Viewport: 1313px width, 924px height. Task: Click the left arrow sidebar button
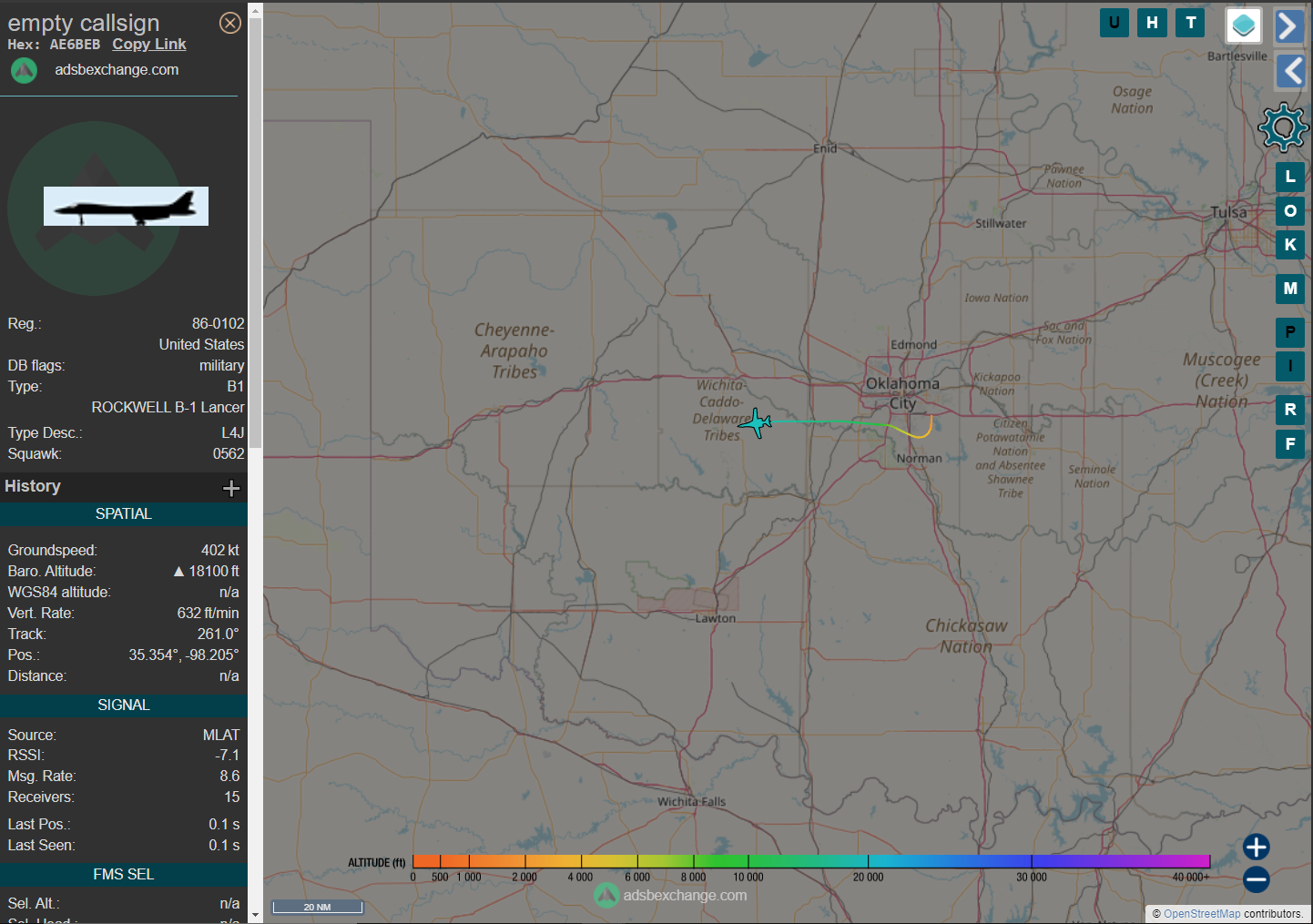[x=1289, y=70]
